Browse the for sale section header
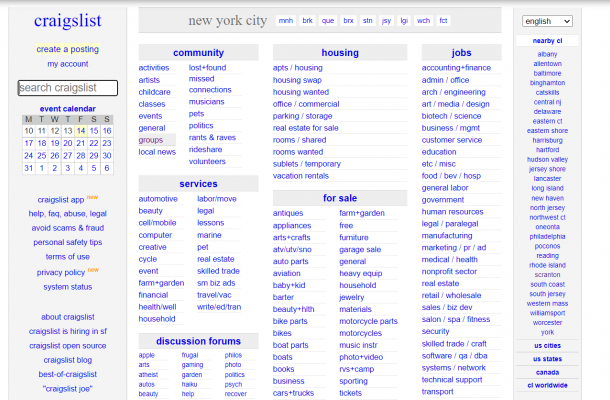The width and height of the screenshot is (610, 400). 340,198
